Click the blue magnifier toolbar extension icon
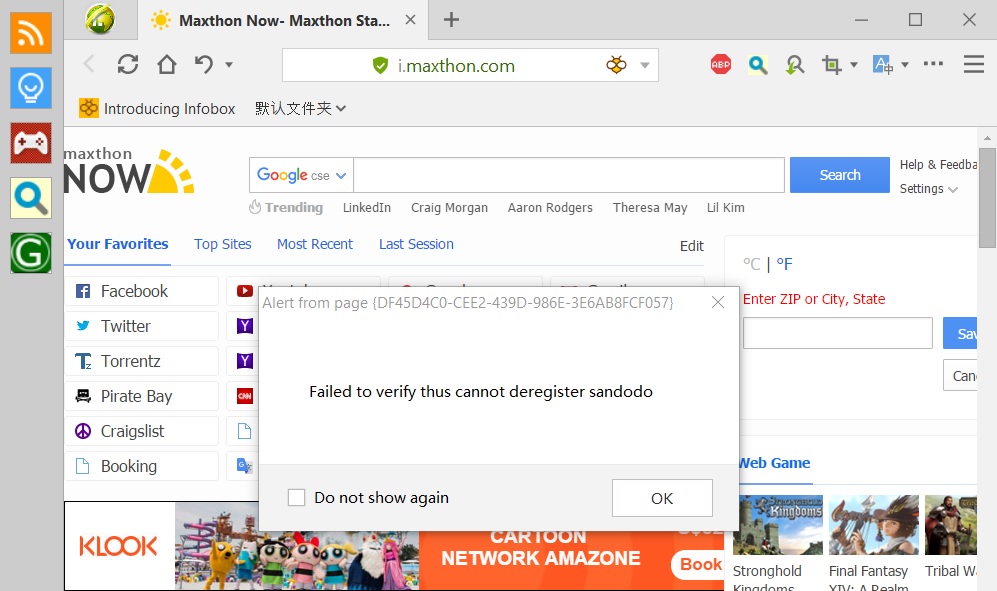The height and width of the screenshot is (591, 997). (757, 64)
